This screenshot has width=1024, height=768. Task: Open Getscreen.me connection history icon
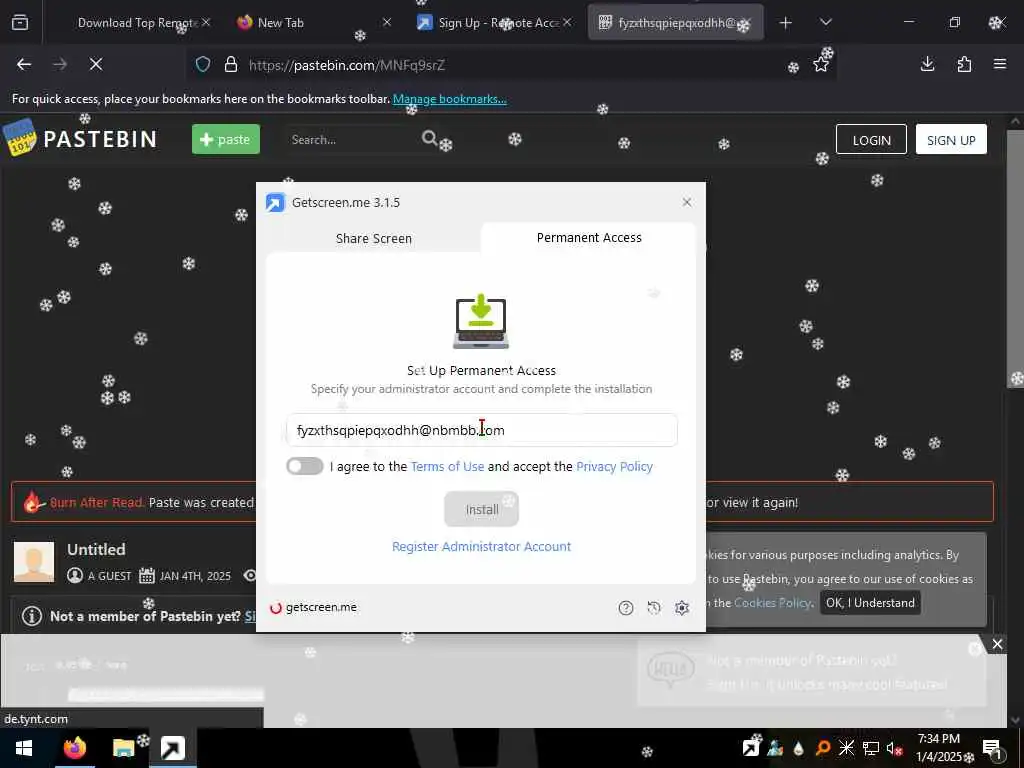click(x=654, y=608)
